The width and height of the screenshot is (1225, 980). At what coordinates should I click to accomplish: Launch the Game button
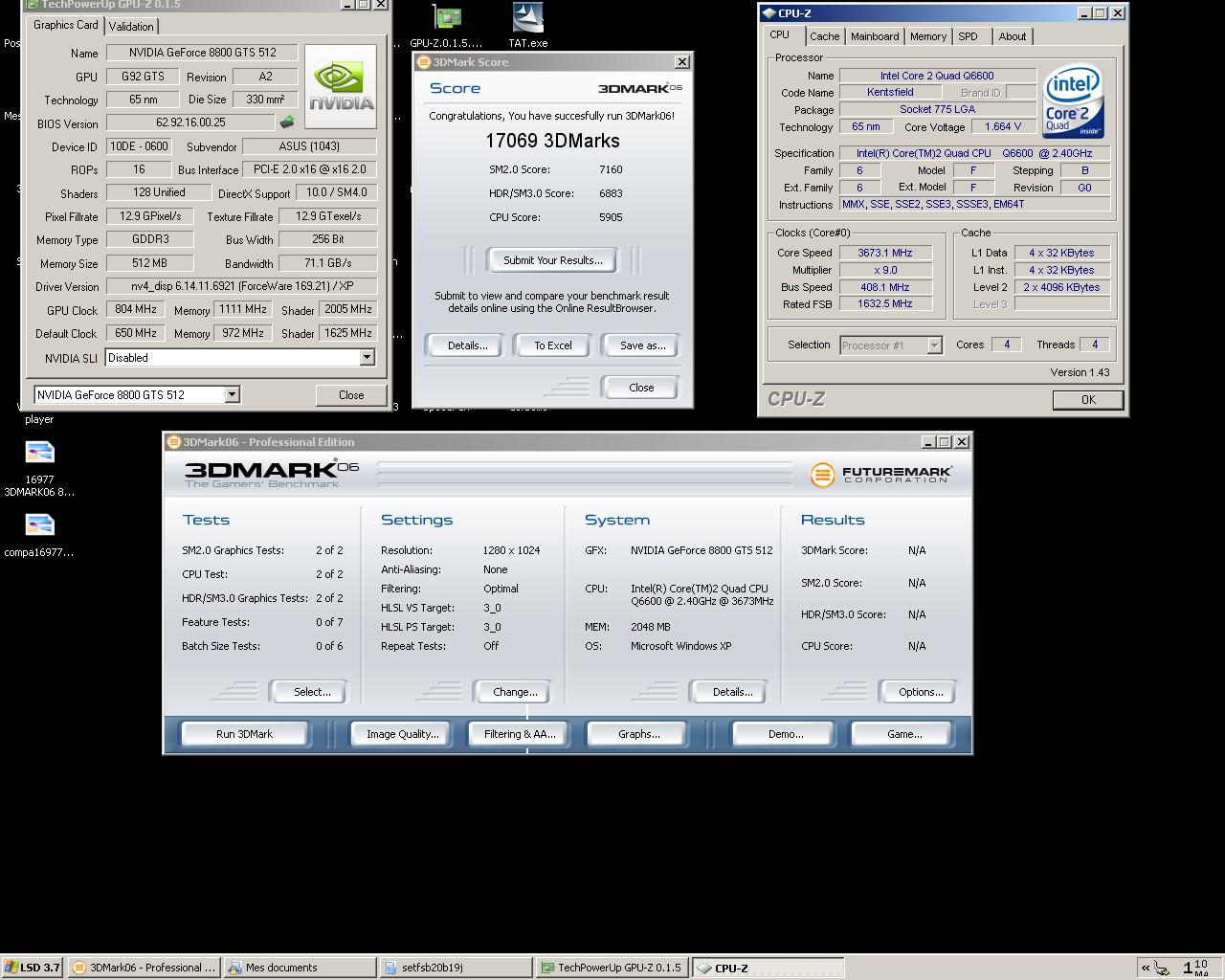(x=903, y=734)
